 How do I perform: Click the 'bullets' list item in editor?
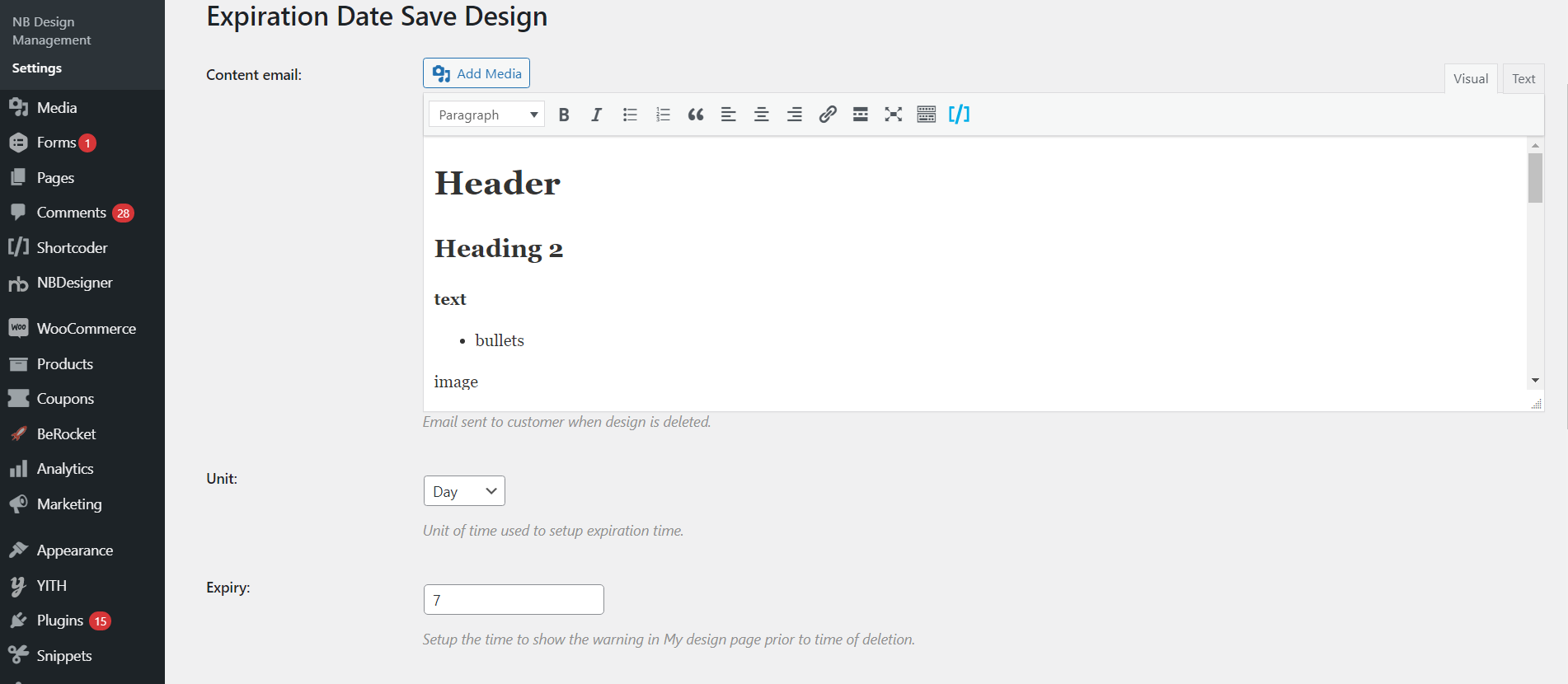(500, 340)
